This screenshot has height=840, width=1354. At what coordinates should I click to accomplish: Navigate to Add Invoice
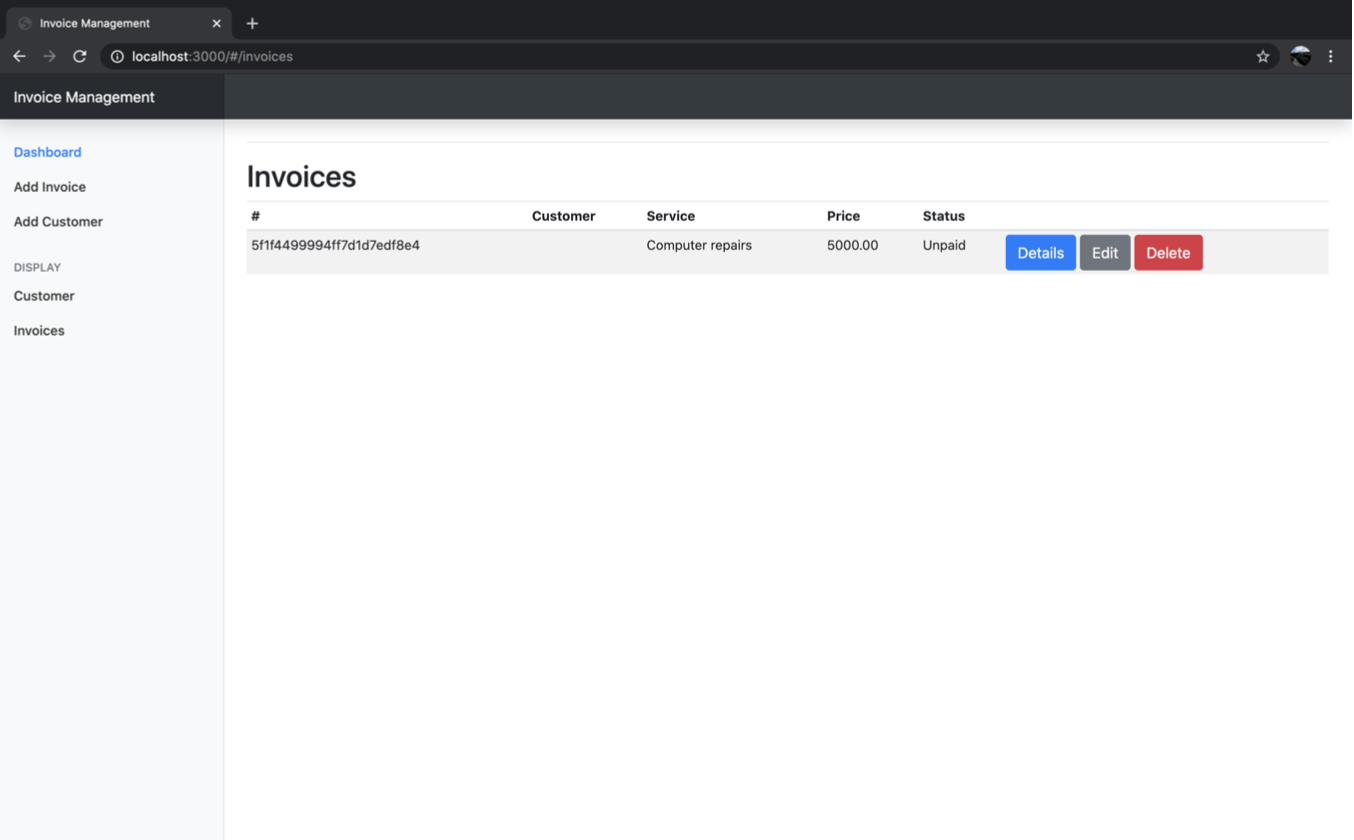[49, 186]
